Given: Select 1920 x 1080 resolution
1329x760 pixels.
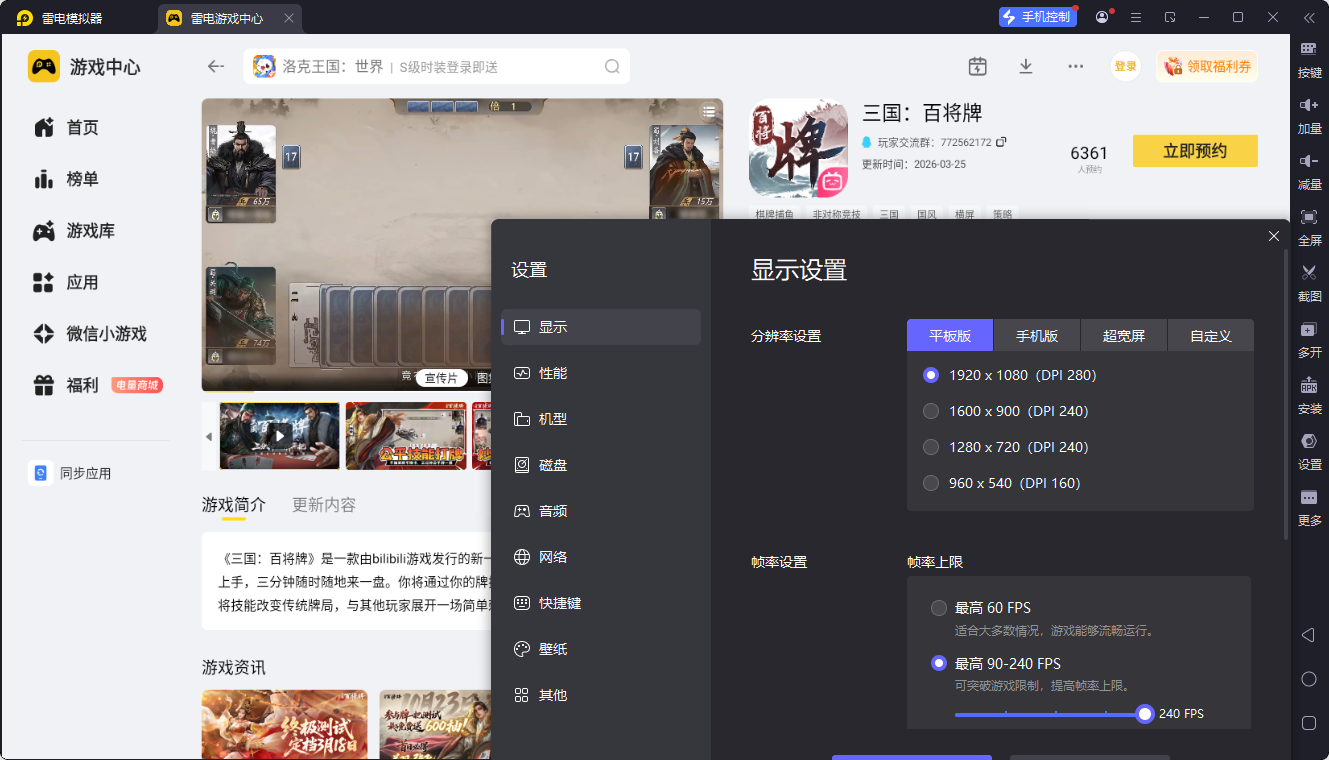Looking at the screenshot, I should (931, 375).
